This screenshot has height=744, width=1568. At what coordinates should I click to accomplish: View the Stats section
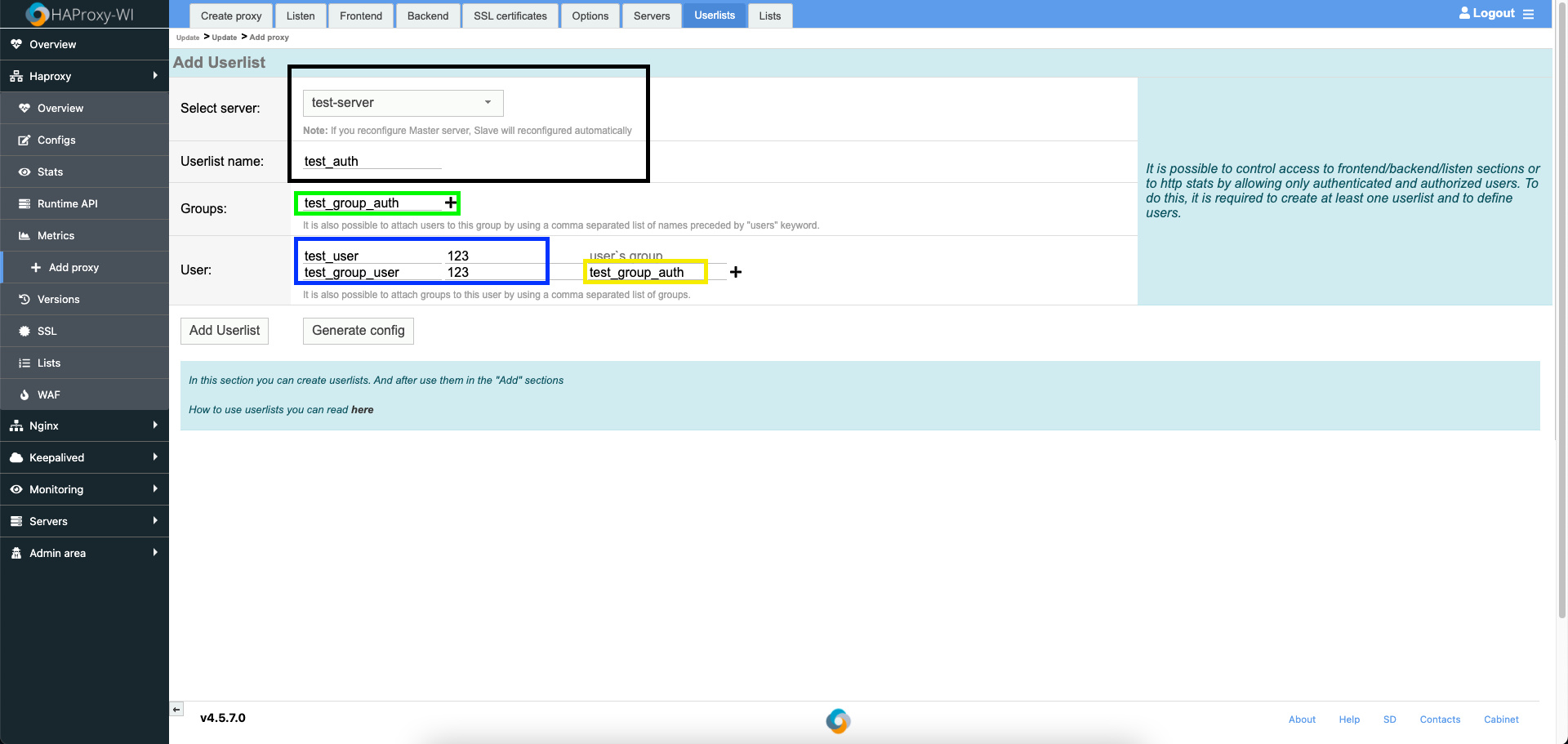coord(51,172)
